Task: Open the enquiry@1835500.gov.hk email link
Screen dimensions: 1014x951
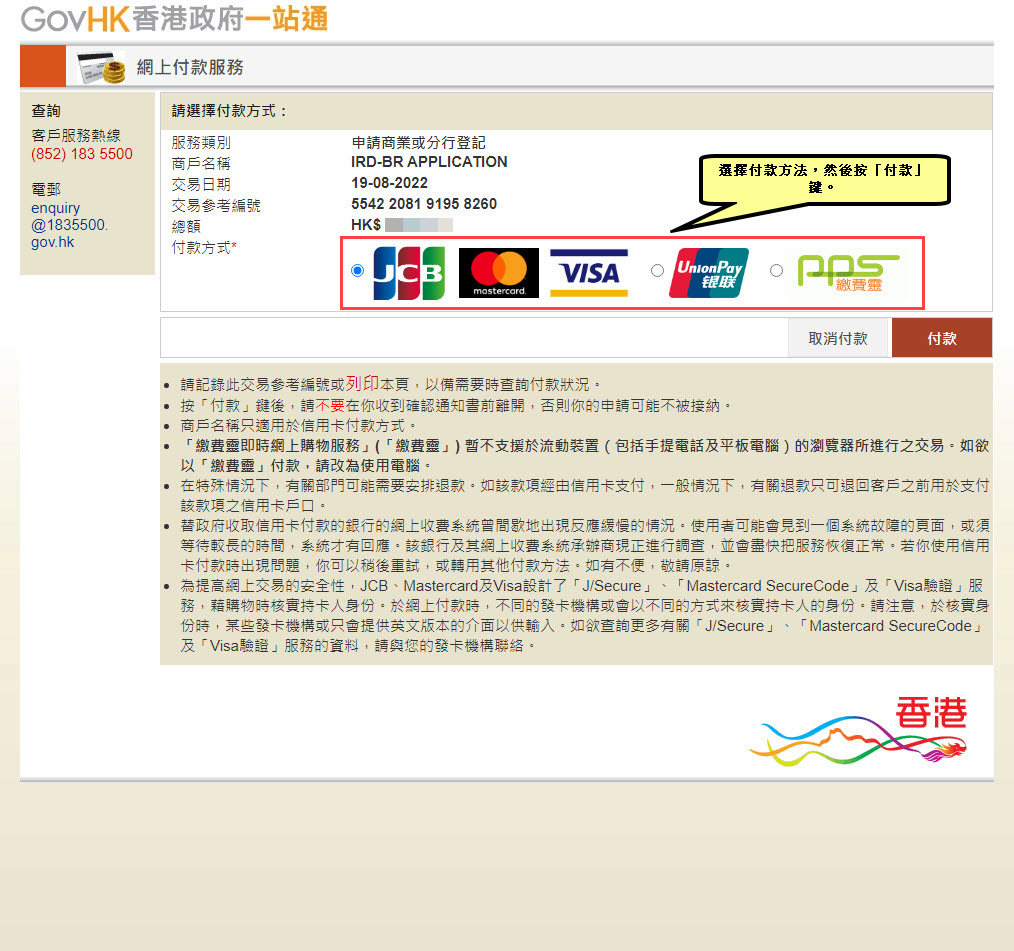Action: point(69,225)
